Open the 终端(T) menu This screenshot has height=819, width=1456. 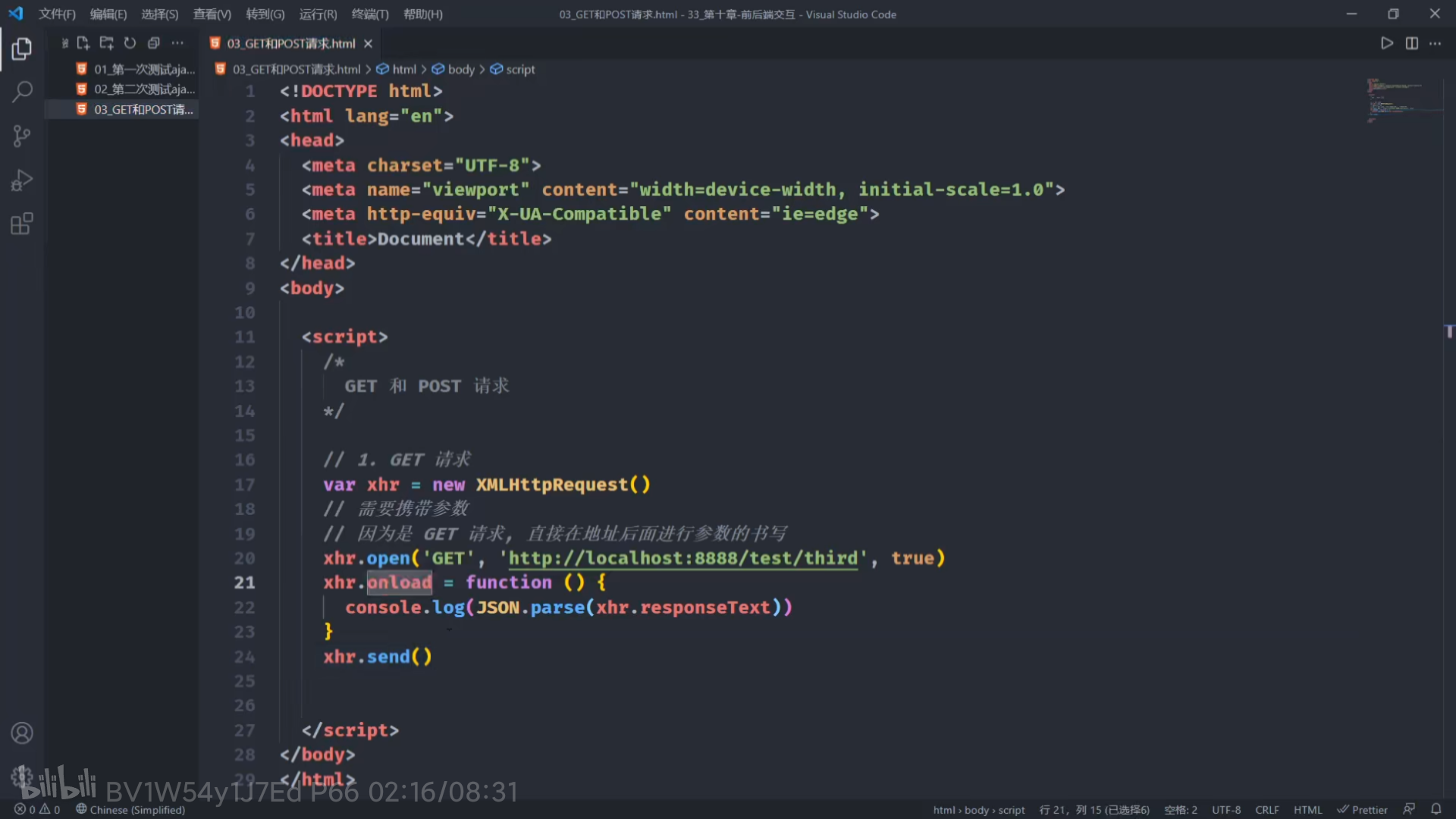tap(370, 14)
